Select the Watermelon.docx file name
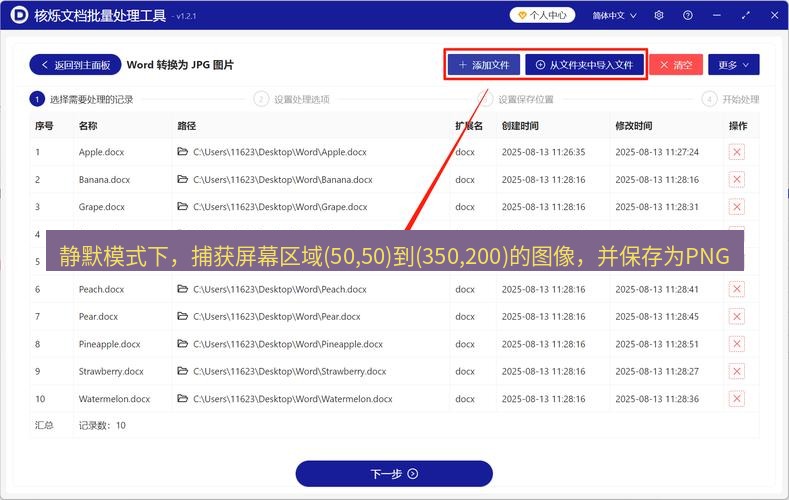 click(114, 399)
